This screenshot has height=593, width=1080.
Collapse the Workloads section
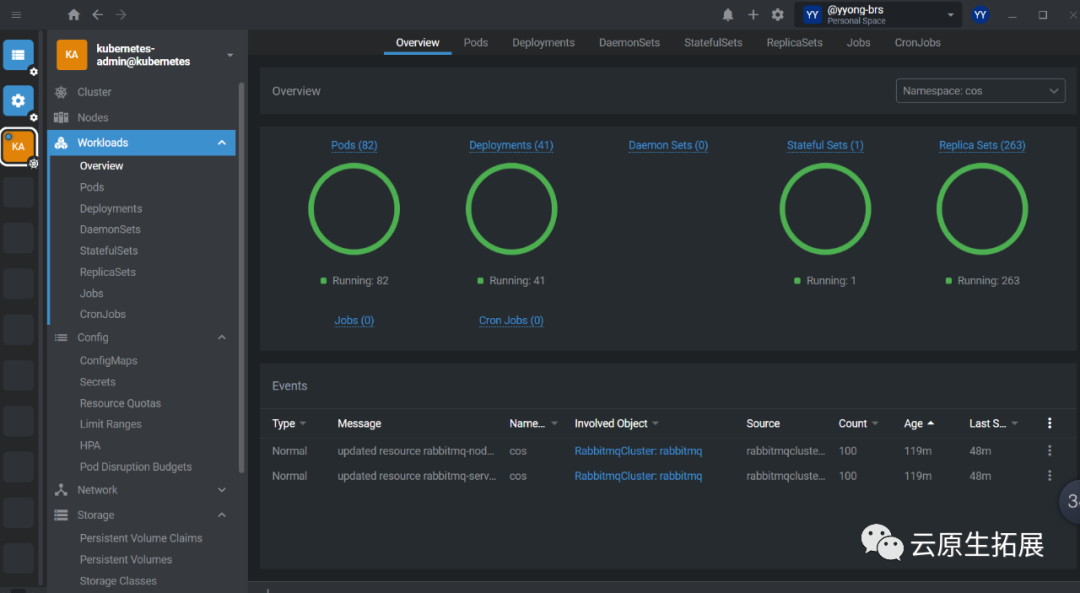point(221,142)
